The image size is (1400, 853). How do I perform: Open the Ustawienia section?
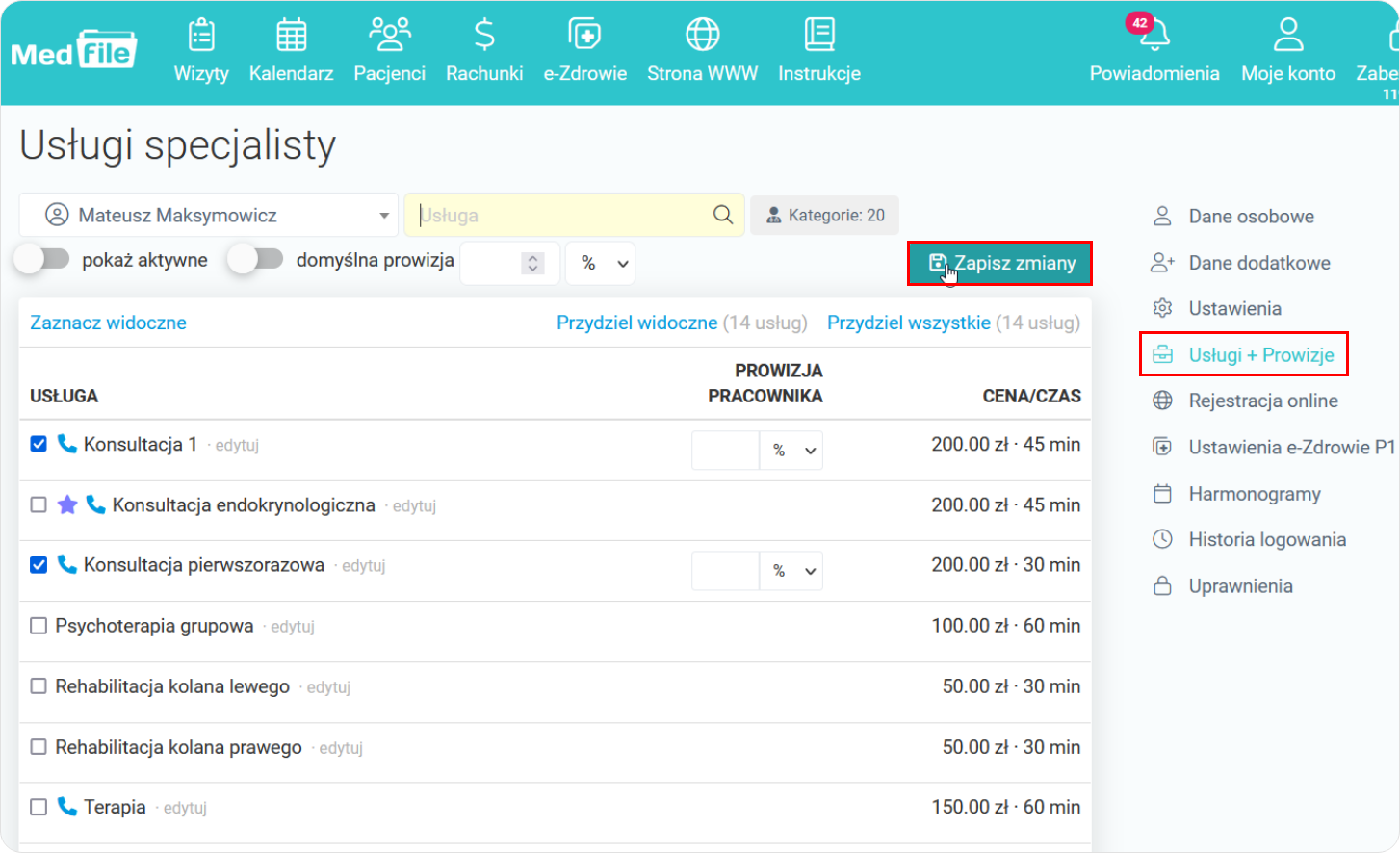pos(1234,308)
